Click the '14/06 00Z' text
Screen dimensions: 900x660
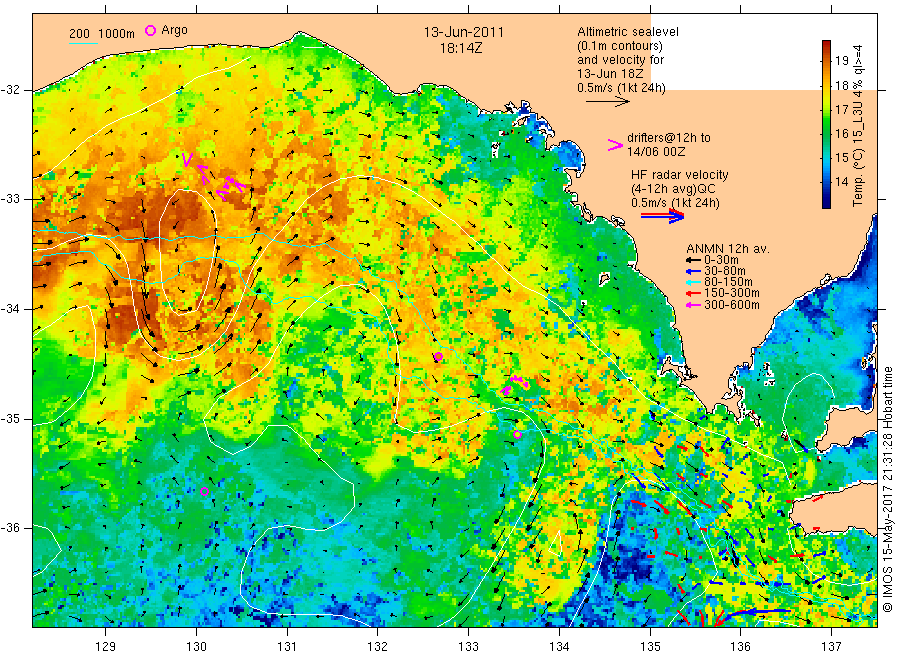(655, 152)
